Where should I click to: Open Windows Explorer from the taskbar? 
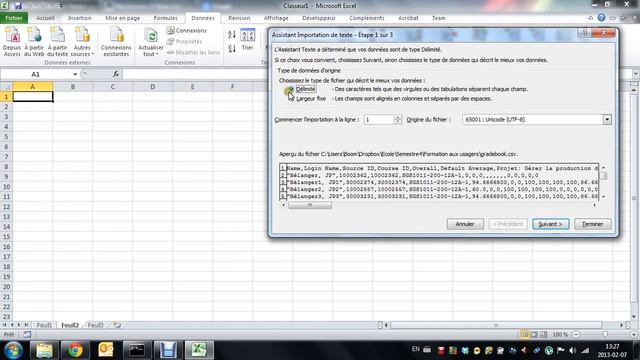[x=44, y=350]
